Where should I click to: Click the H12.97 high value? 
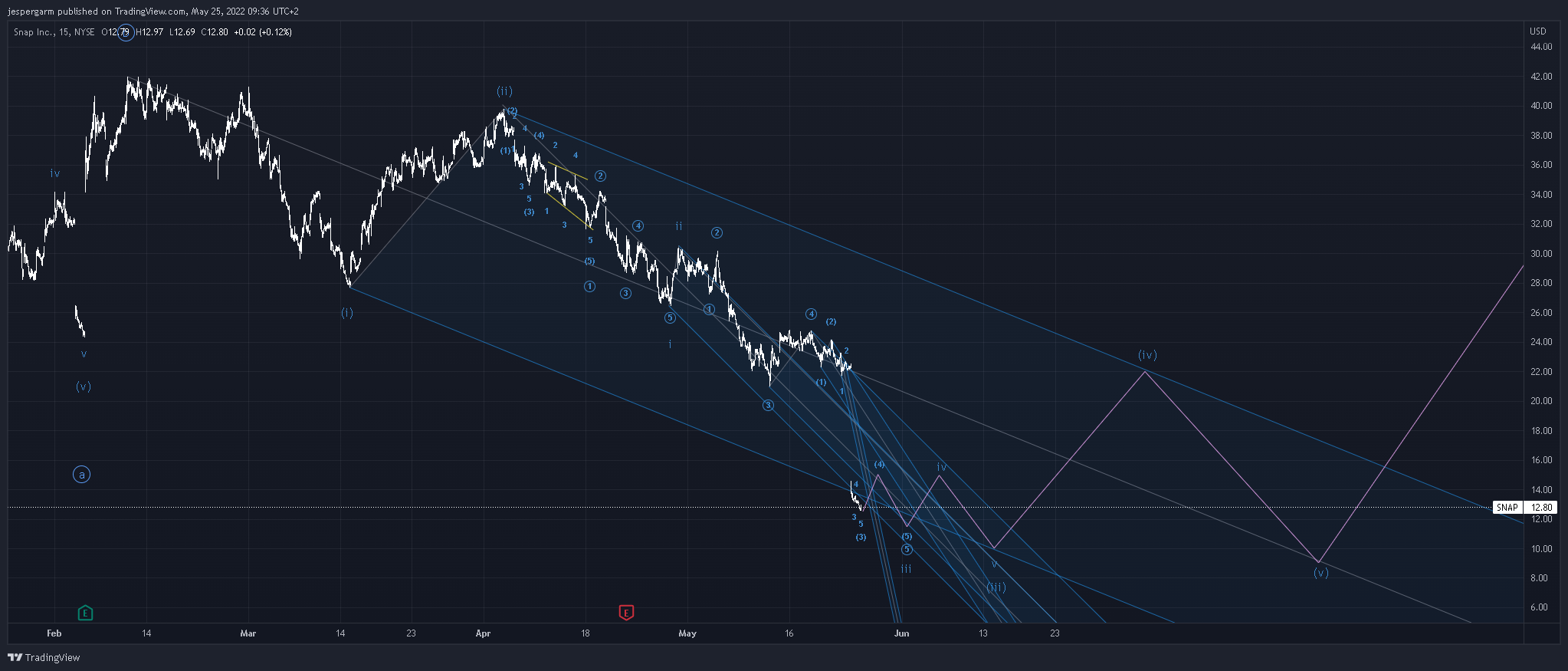pyautogui.click(x=149, y=32)
